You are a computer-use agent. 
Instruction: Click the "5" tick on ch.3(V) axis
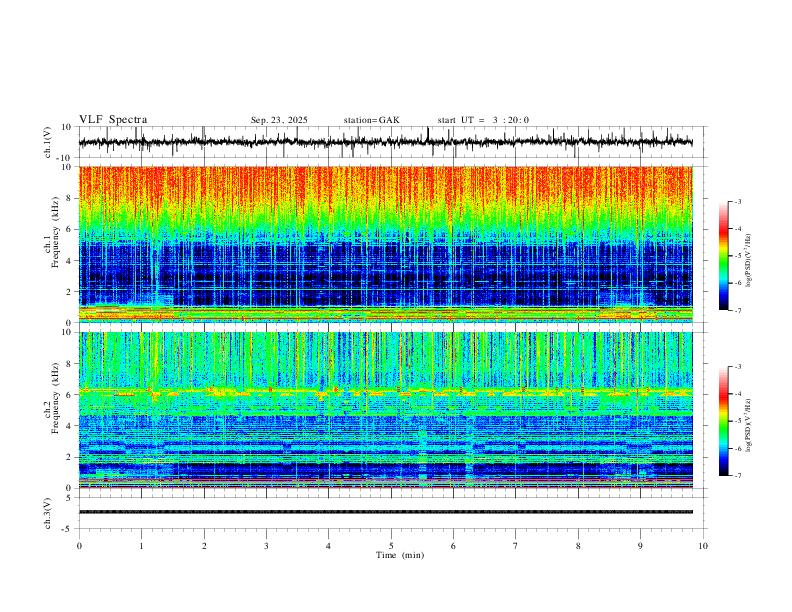[x=70, y=498]
